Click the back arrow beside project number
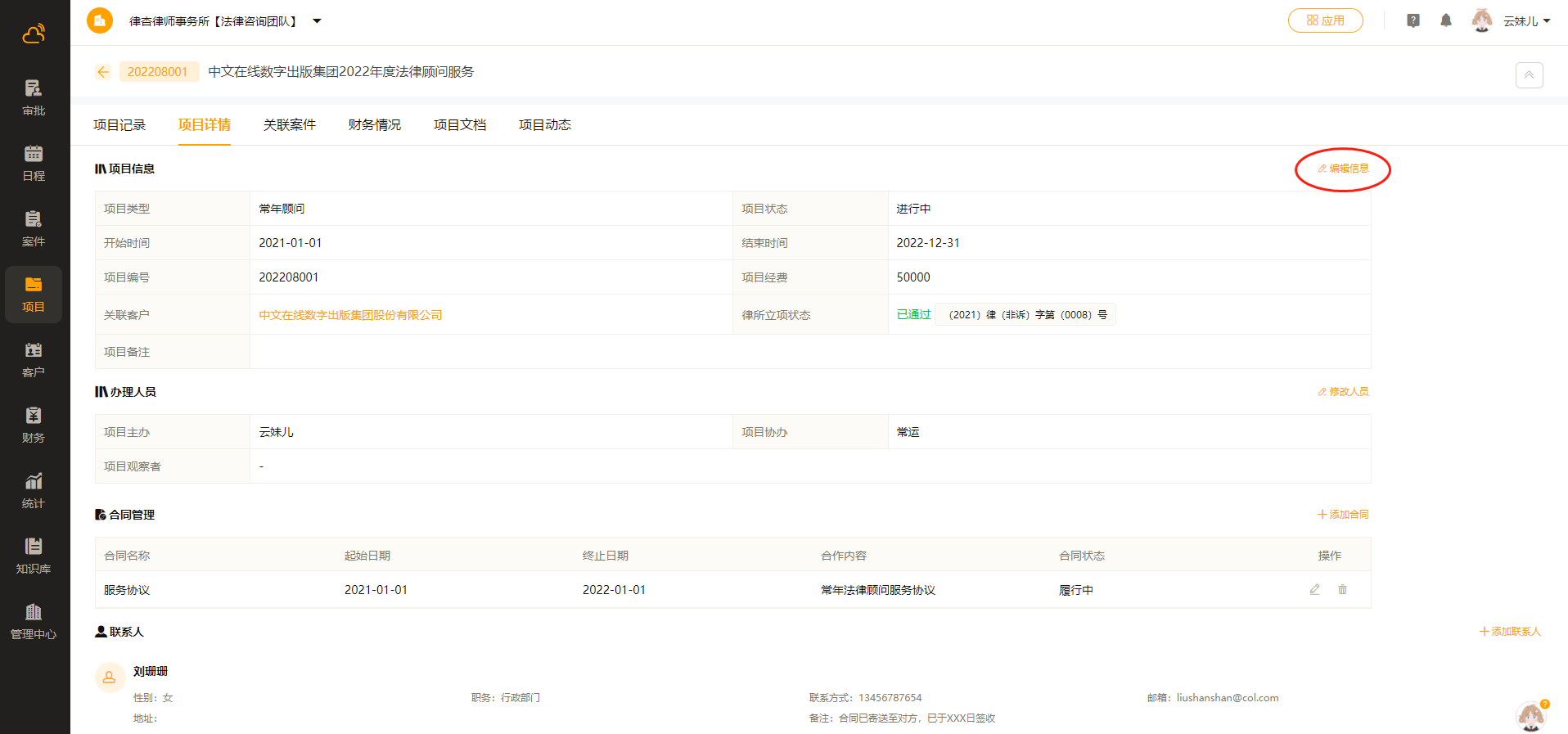Image resolution: width=1568 pixels, height=734 pixels. point(103,72)
